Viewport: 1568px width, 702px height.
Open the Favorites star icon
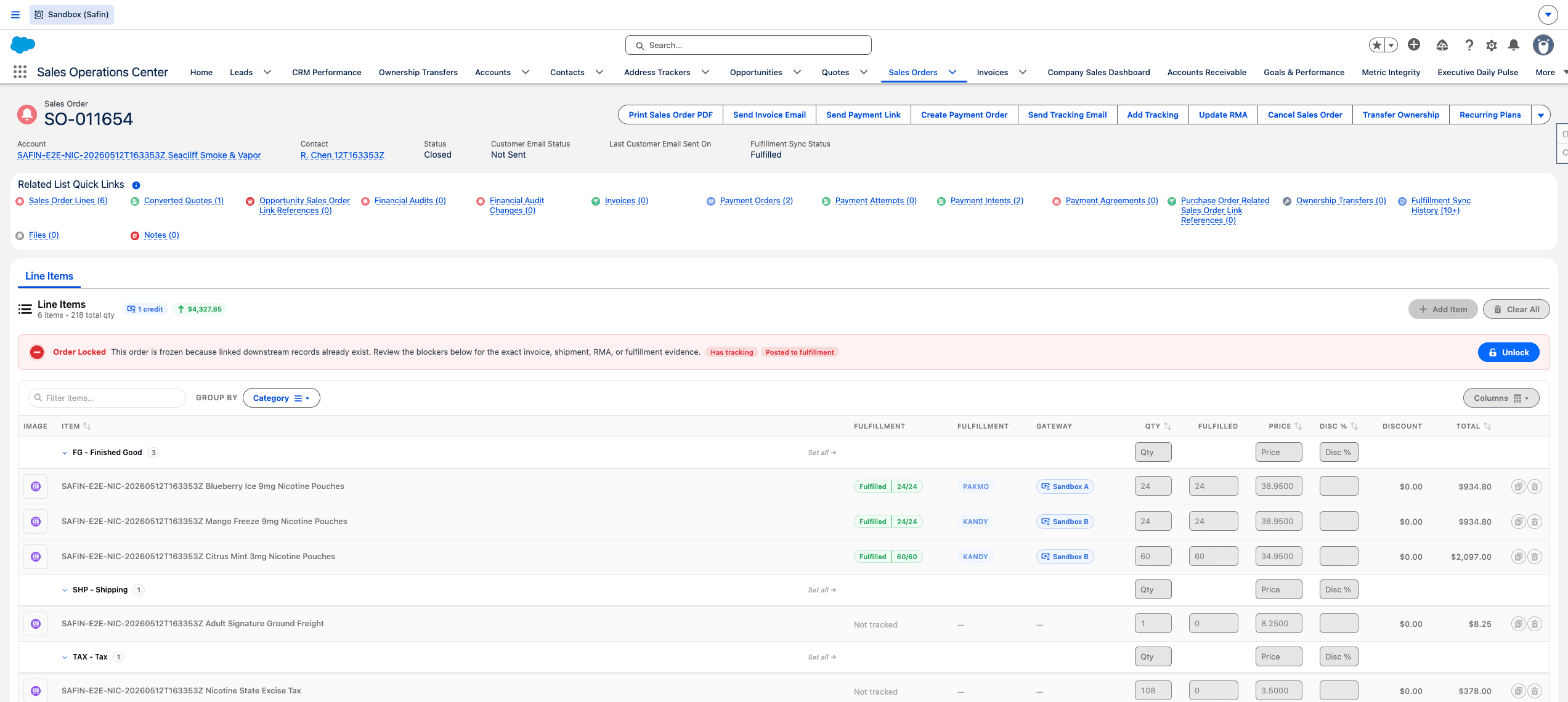click(x=1377, y=45)
